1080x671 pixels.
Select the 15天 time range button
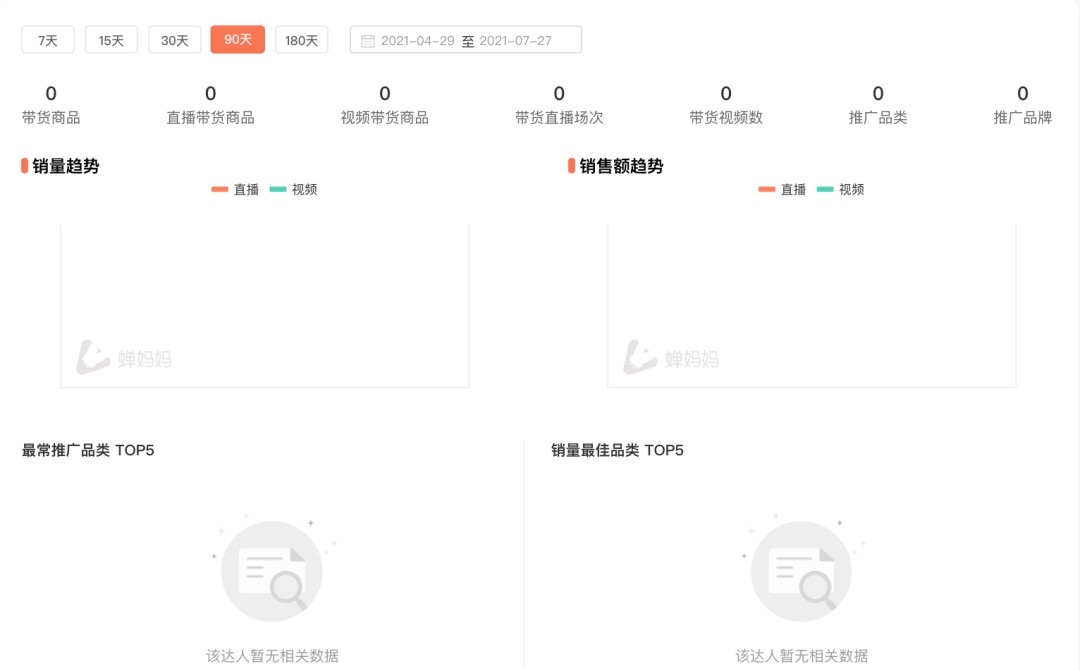111,40
